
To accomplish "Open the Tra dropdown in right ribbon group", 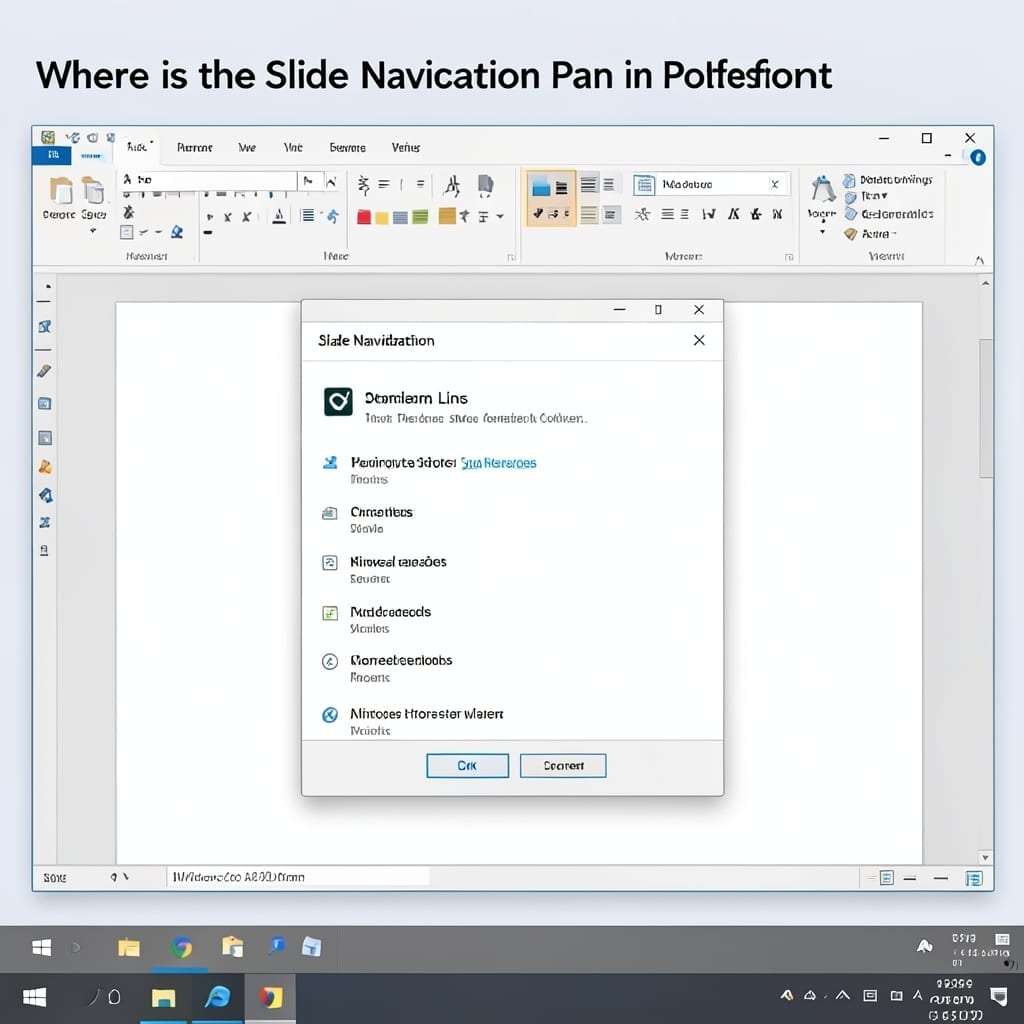I will 874,196.
